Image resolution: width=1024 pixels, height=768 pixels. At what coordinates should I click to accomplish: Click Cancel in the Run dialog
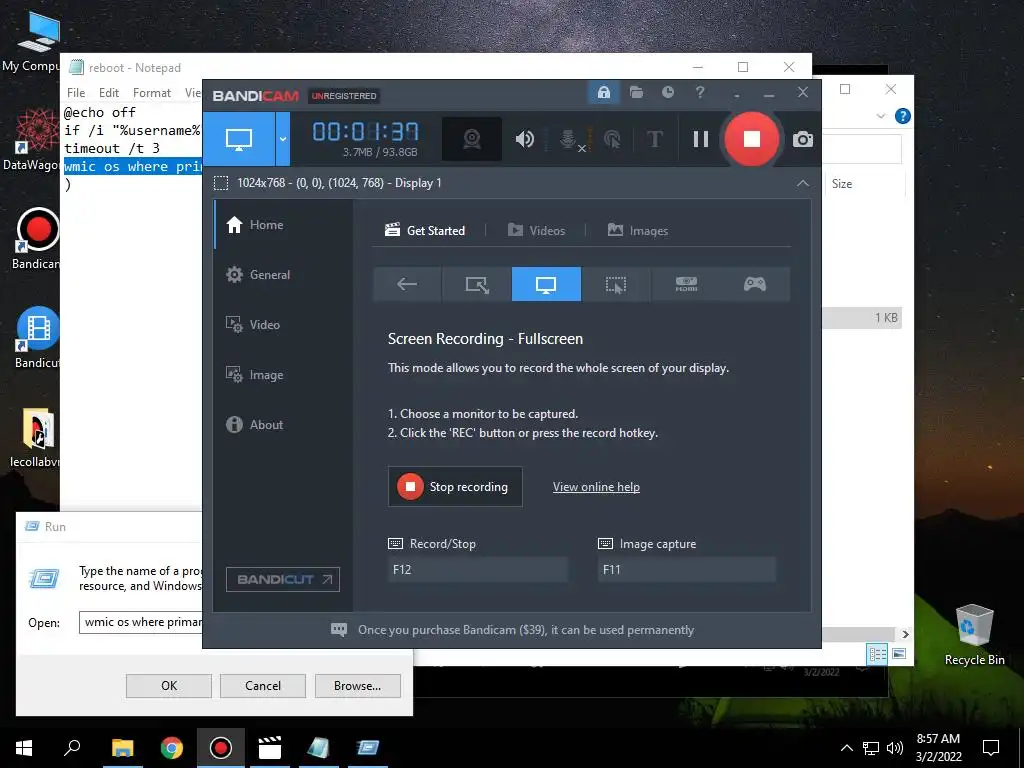(263, 686)
